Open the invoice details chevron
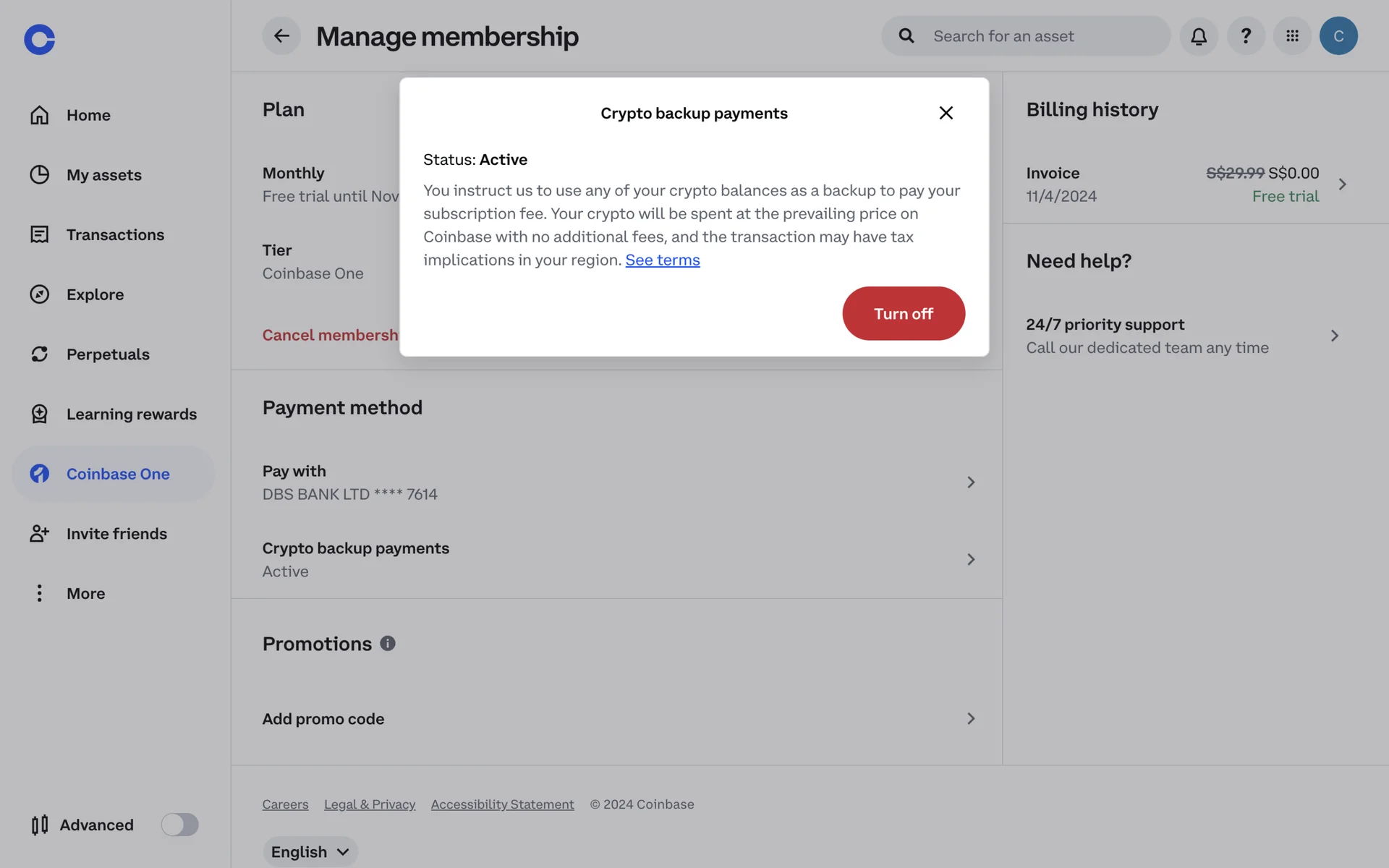Screen dimensions: 1389x868 [x=1342, y=184]
